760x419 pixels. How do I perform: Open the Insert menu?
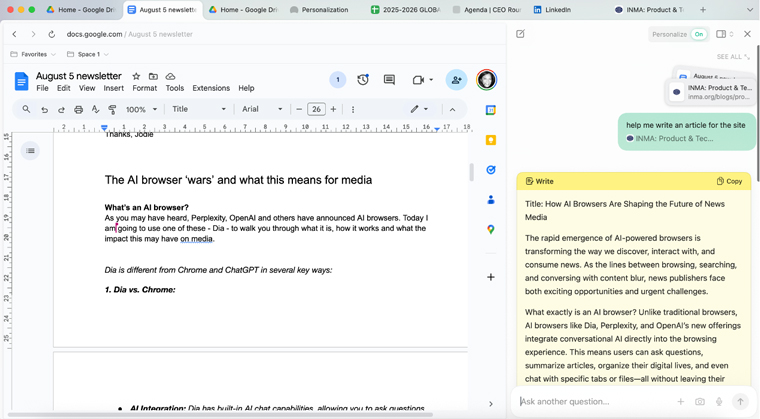[113, 88]
